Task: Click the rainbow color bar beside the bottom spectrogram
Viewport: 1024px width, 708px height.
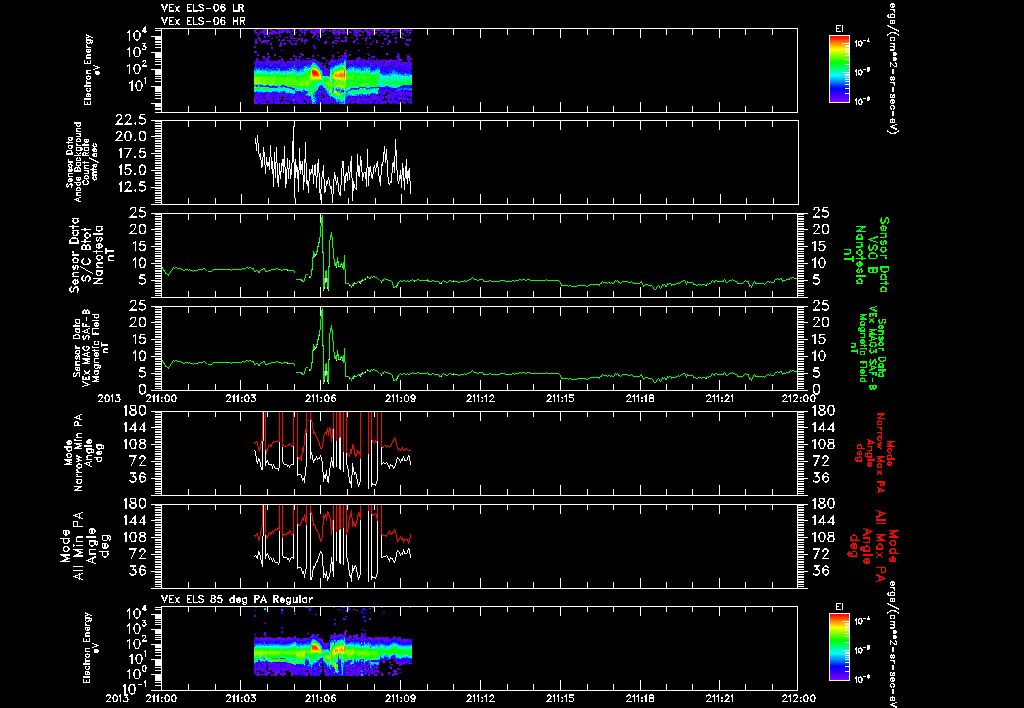Action: 839,647
